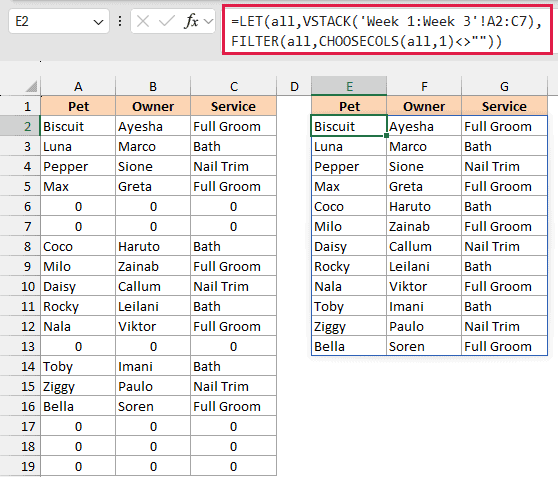This screenshot has height=477, width=558.
Task: Click inside the LET formula text
Action: (387, 31)
